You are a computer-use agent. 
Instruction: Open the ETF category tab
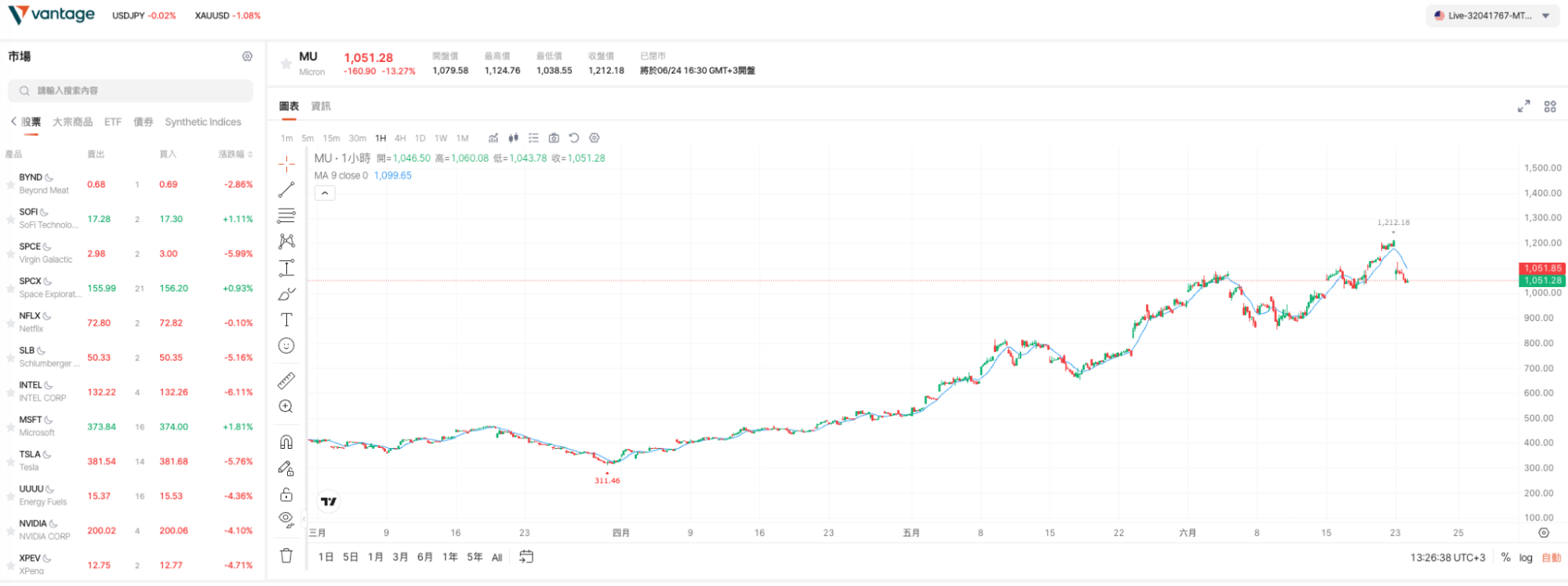pyautogui.click(x=113, y=122)
